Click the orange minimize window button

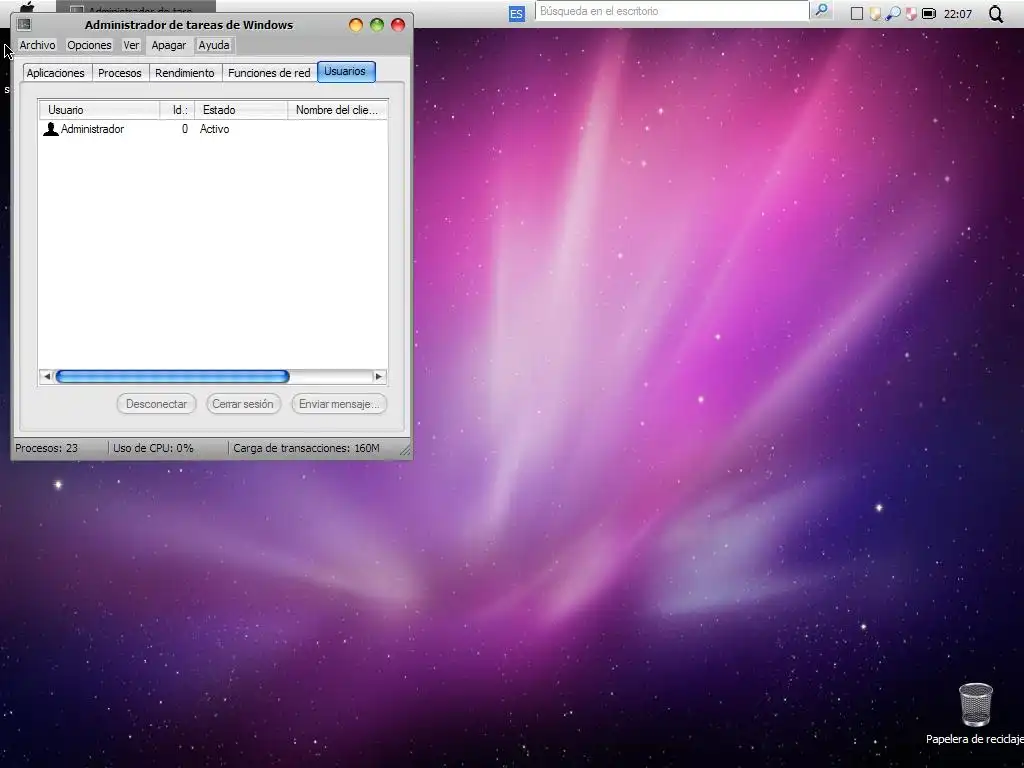tap(356, 25)
